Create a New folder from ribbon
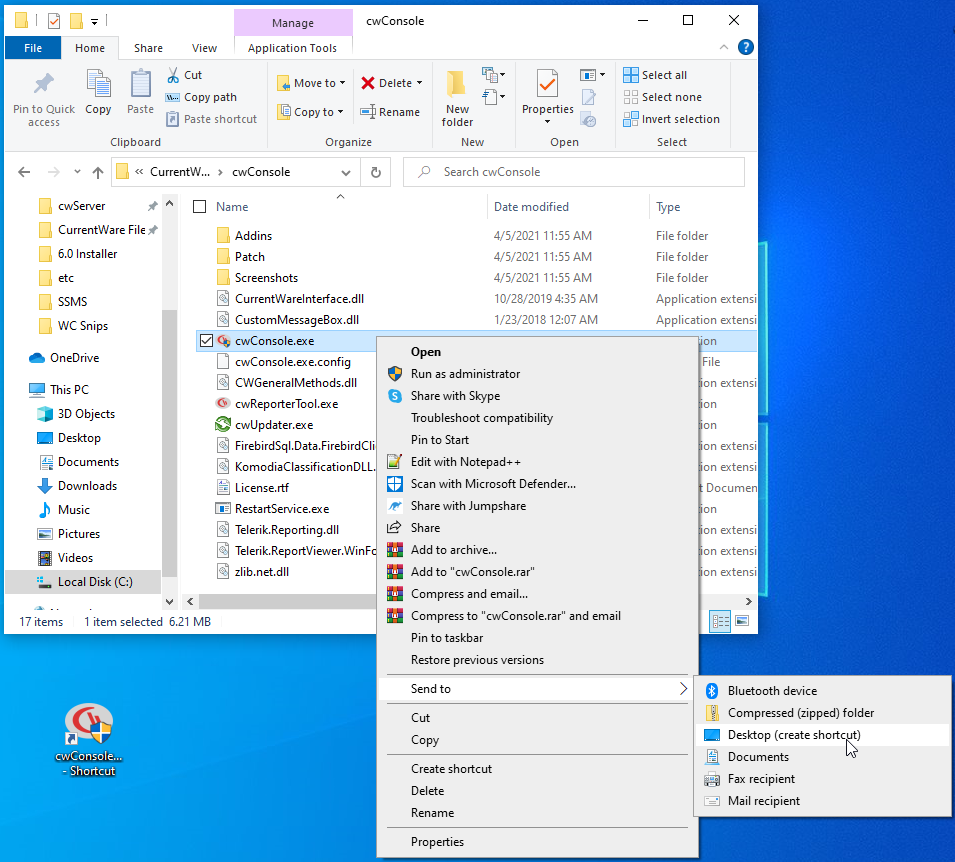Viewport: 955px width, 862px height. click(x=457, y=98)
